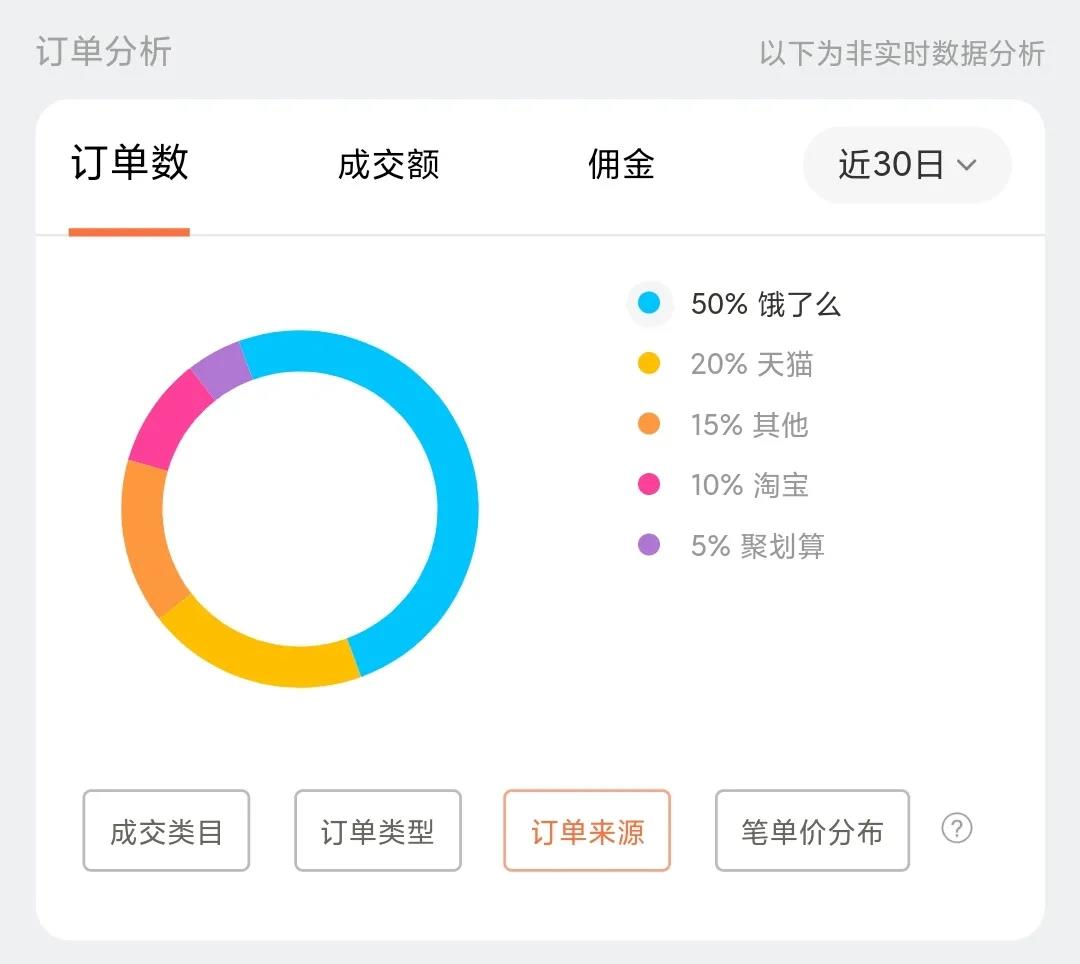Screen dimensions: 1080x964
Task: Click the blue 饿了么 legend dot
Action: [x=649, y=303]
